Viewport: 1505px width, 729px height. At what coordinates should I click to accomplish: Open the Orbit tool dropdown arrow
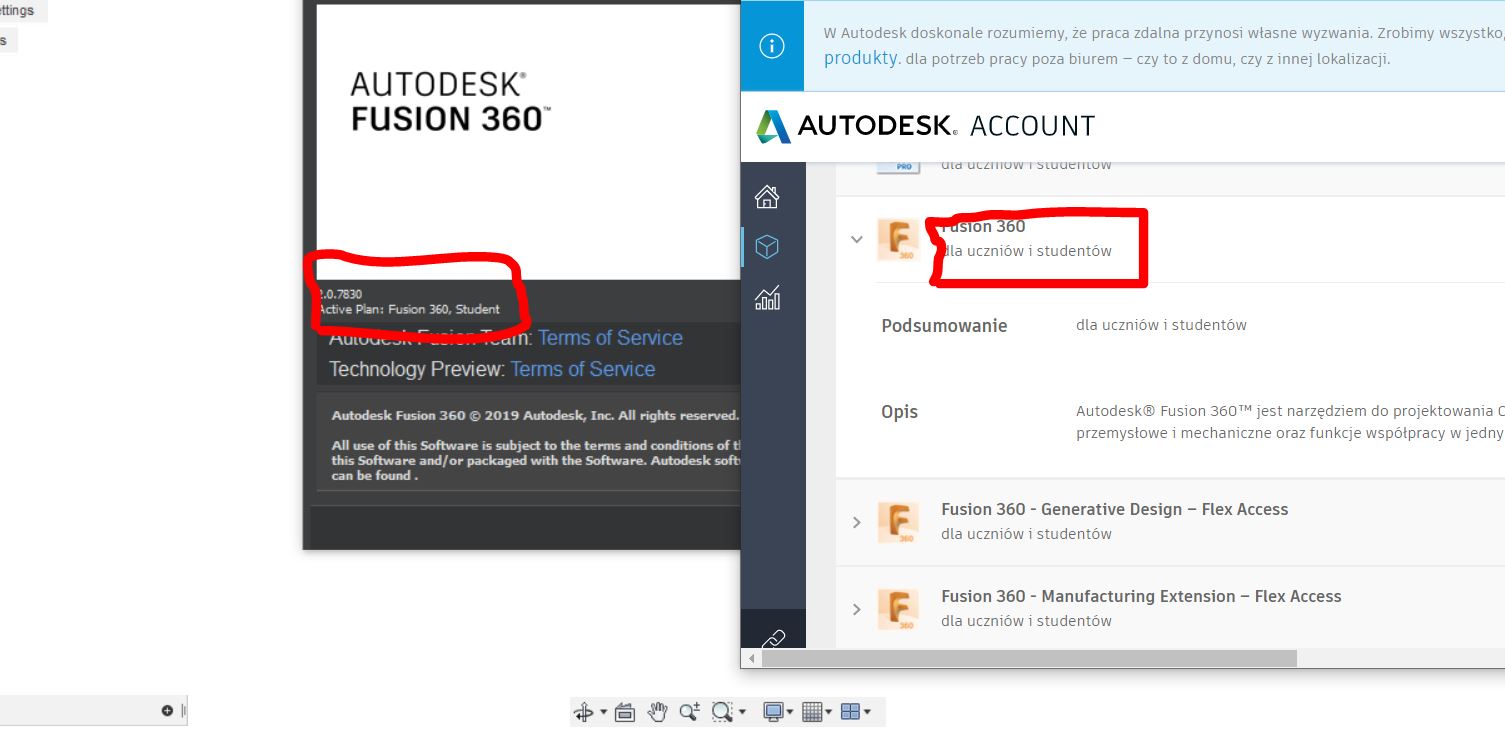point(603,713)
